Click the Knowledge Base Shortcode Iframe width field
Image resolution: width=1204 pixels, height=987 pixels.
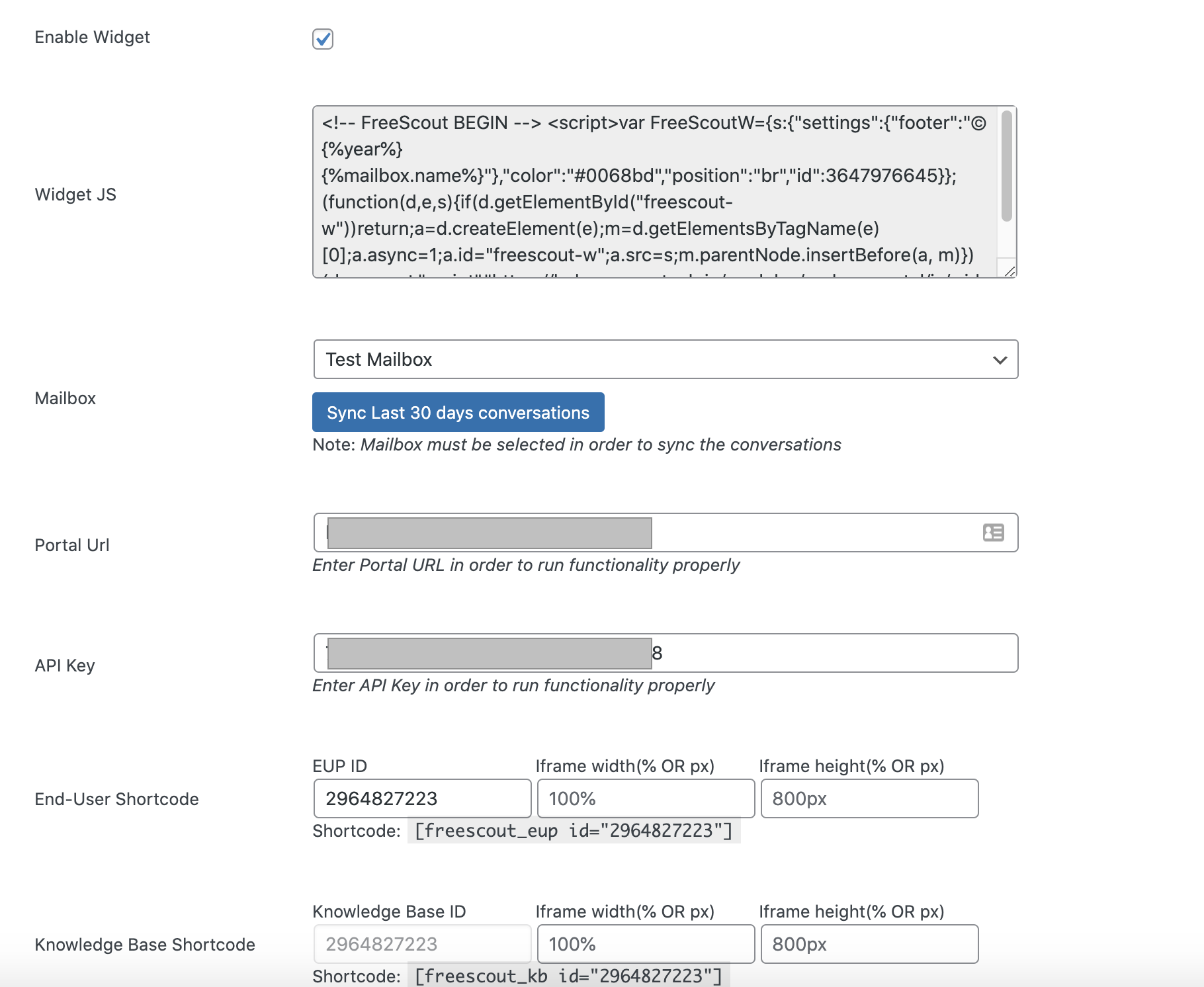coord(646,944)
